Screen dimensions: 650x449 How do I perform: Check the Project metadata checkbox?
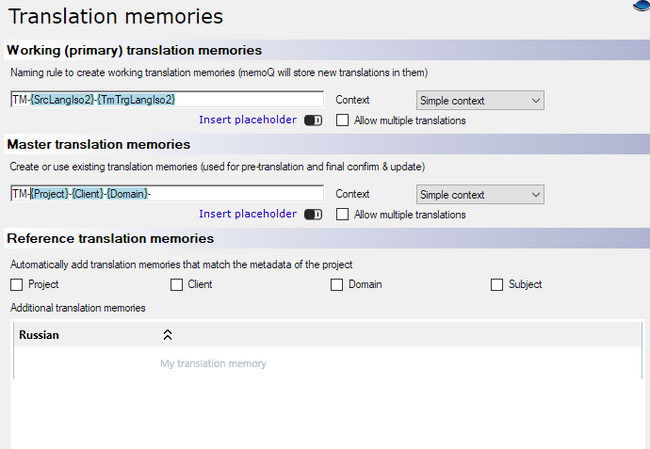coord(16,285)
